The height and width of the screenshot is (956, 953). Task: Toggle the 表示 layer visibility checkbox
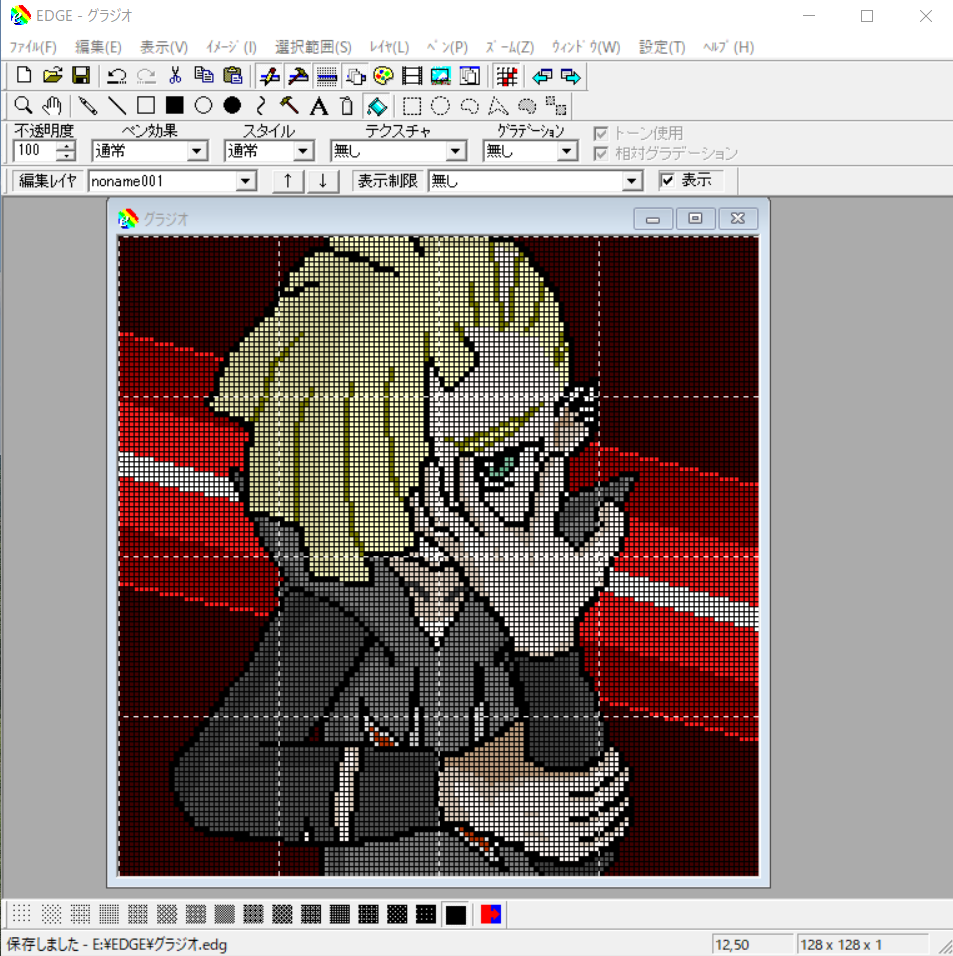click(x=668, y=180)
